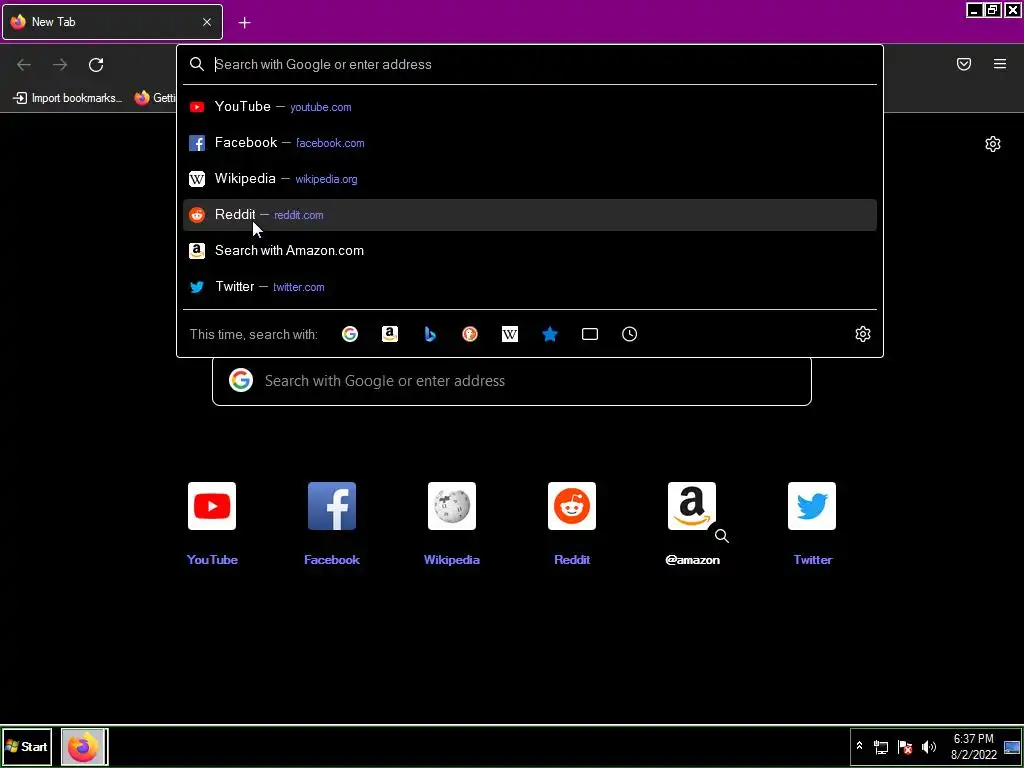Click the Back navigation arrow
The image size is (1024, 768).
coord(24,65)
